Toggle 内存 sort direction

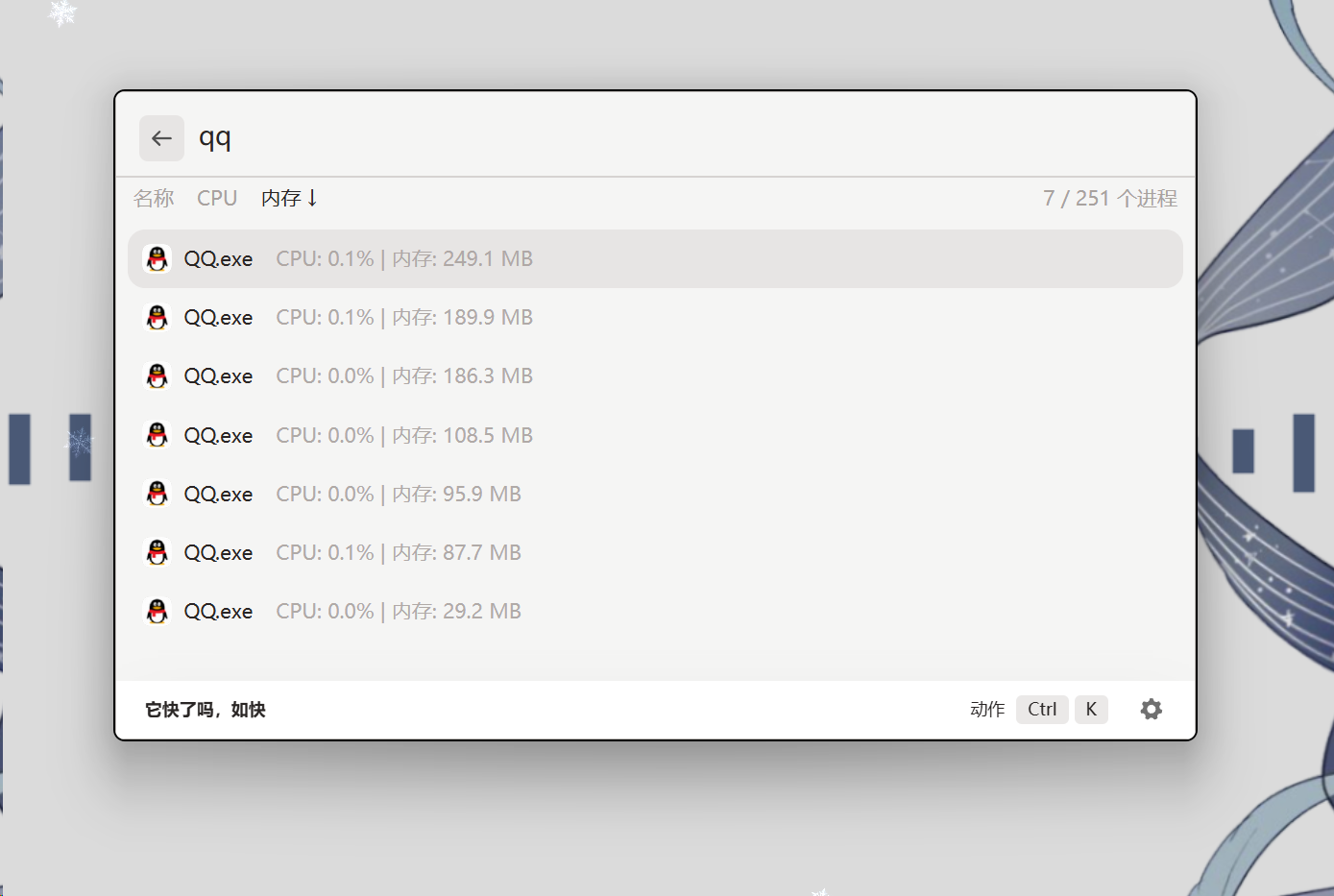[x=289, y=198]
